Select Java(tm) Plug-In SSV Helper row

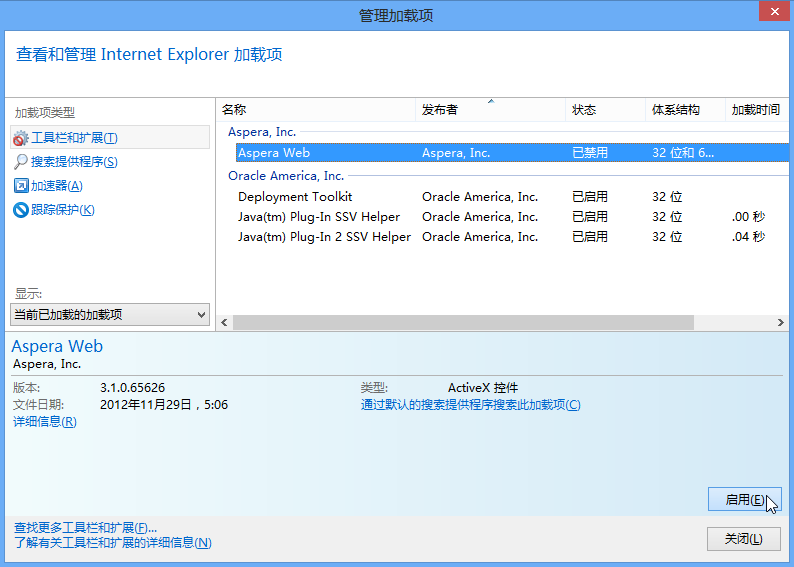click(319, 217)
